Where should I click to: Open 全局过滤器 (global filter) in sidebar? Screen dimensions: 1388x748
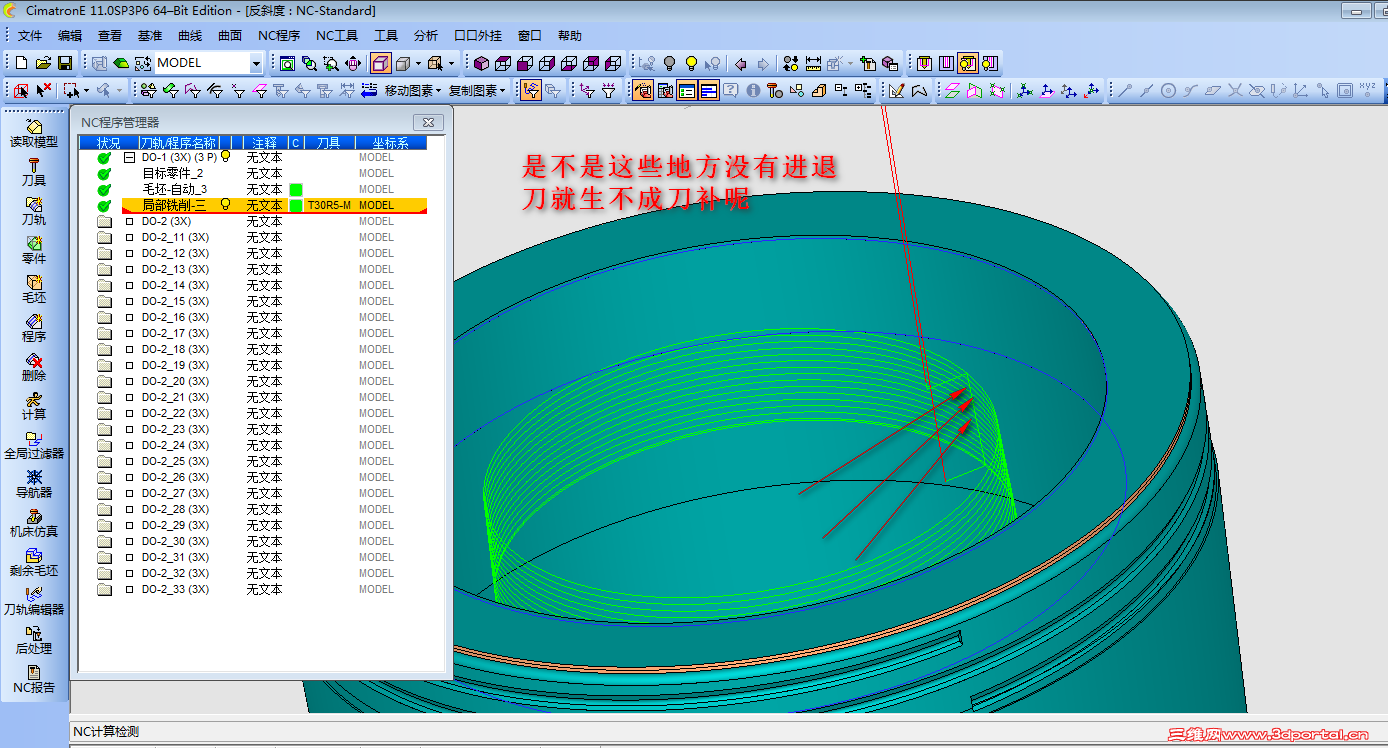(34, 445)
